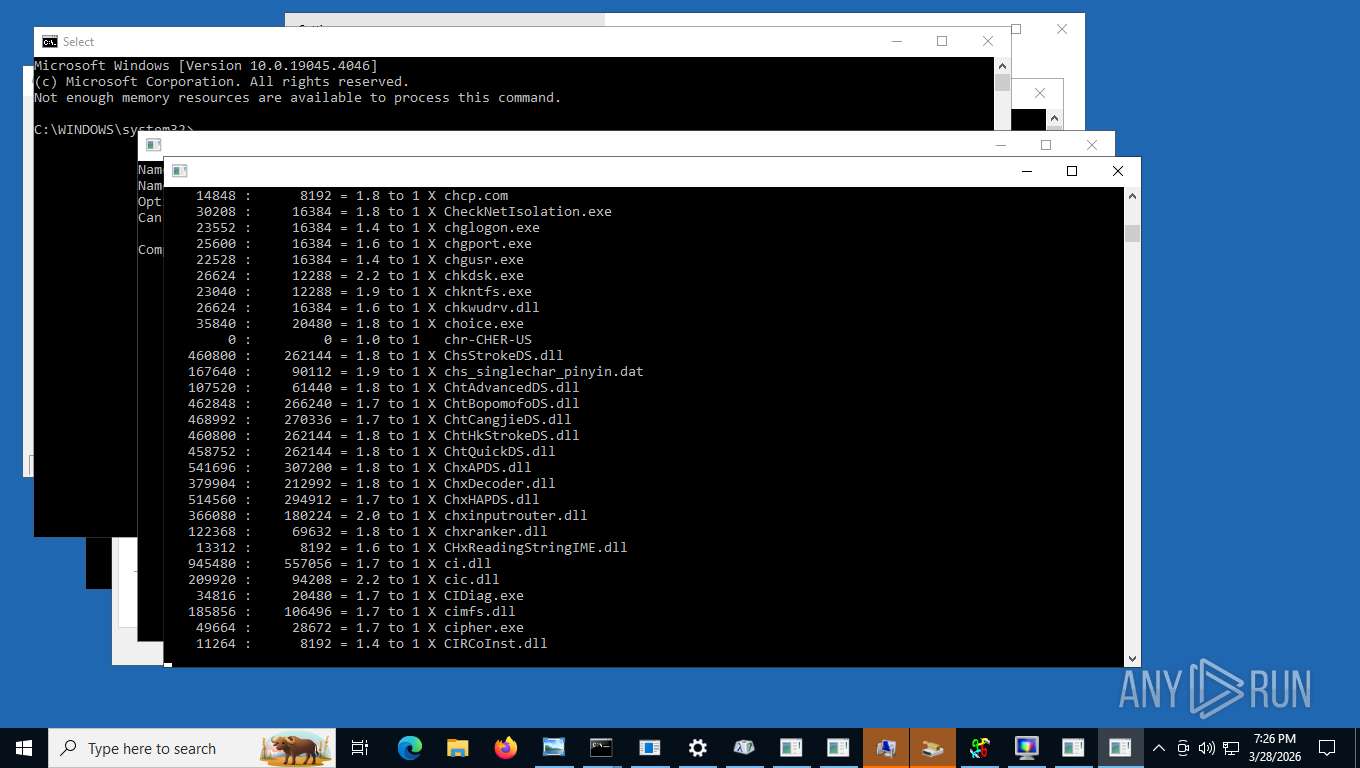
Task: Launch Microsoft Edge from the taskbar
Action: (409, 747)
